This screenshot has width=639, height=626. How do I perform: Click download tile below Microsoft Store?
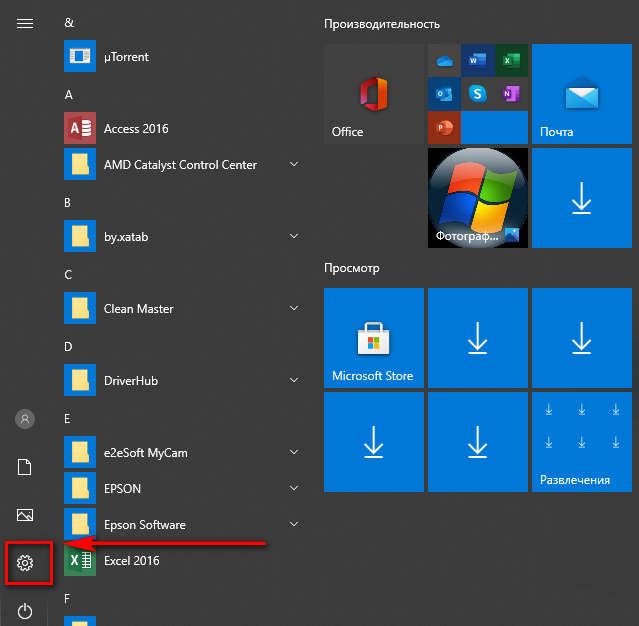click(x=374, y=442)
